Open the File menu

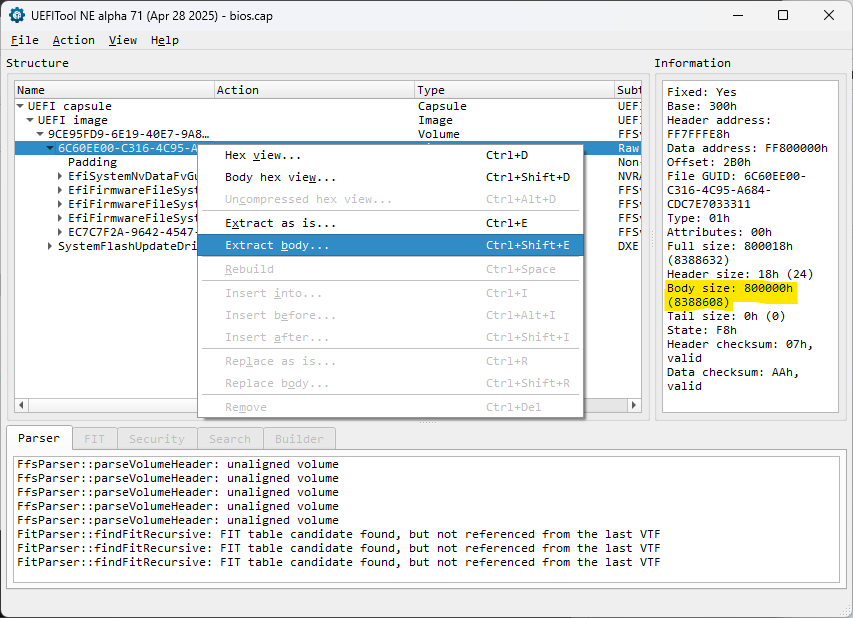[24, 40]
